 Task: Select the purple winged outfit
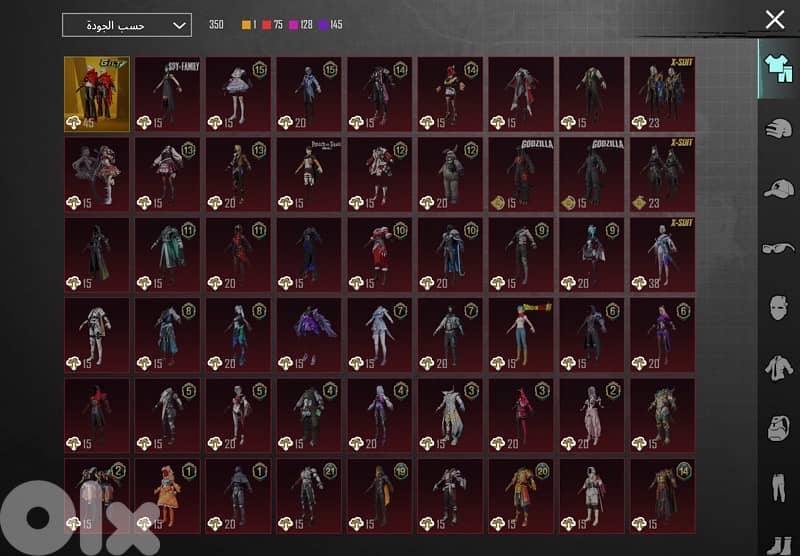tap(309, 335)
